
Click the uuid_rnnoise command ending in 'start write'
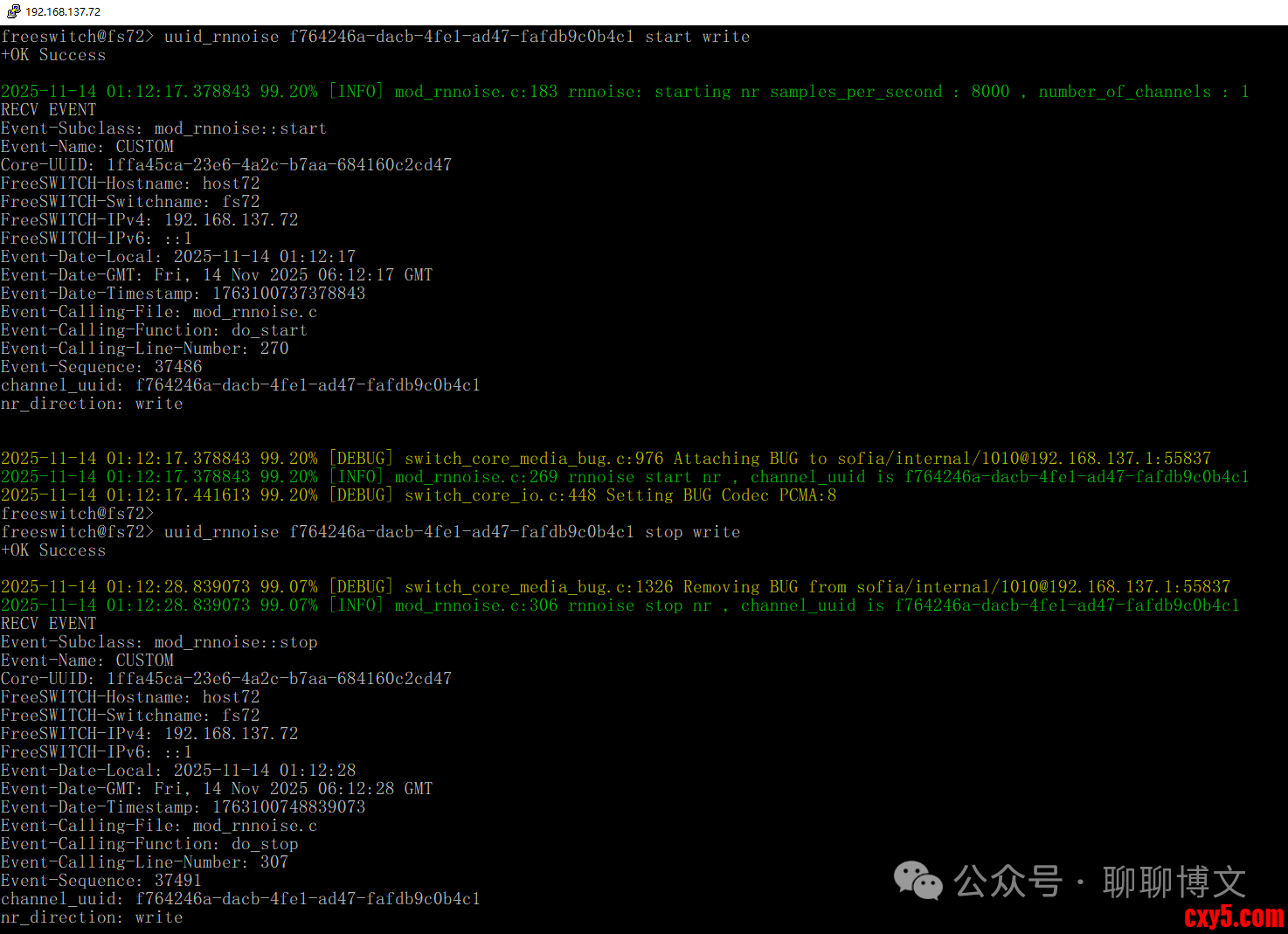pyautogui.click(x=376, y=37)
